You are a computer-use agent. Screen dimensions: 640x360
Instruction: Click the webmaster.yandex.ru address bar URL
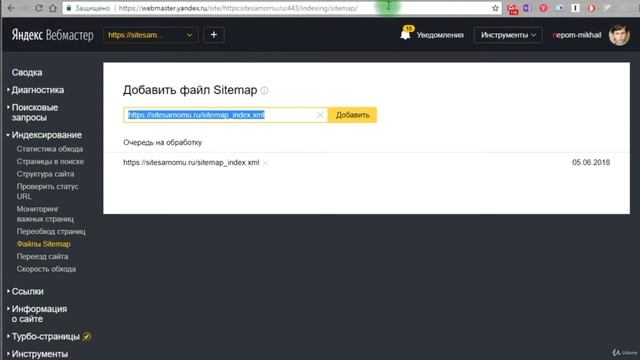(x=238, y=8)
